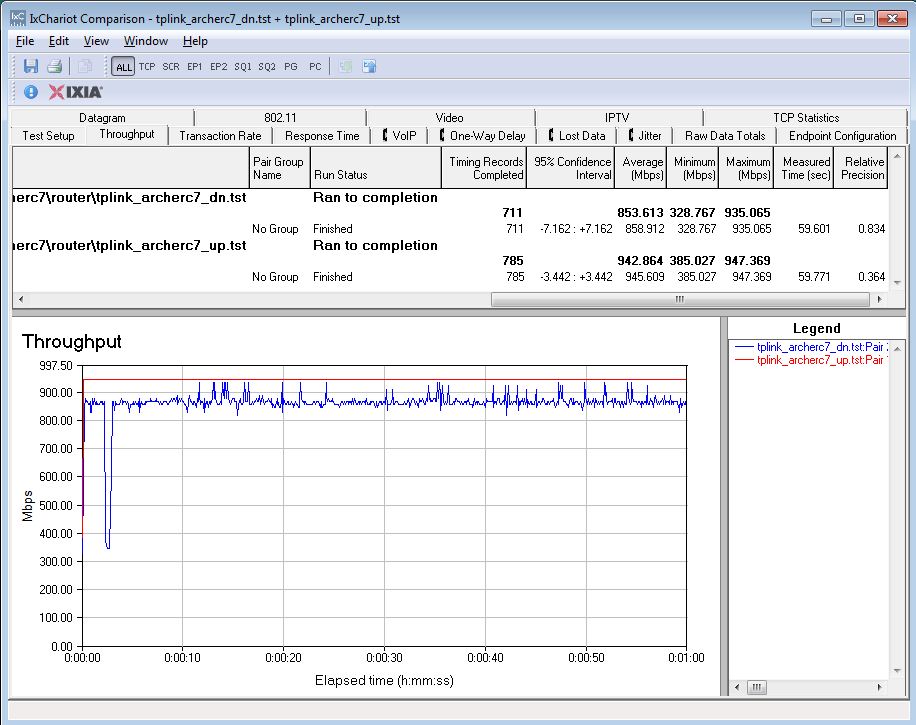
Task: Select the TCP filter button
Action: (147, 67)
